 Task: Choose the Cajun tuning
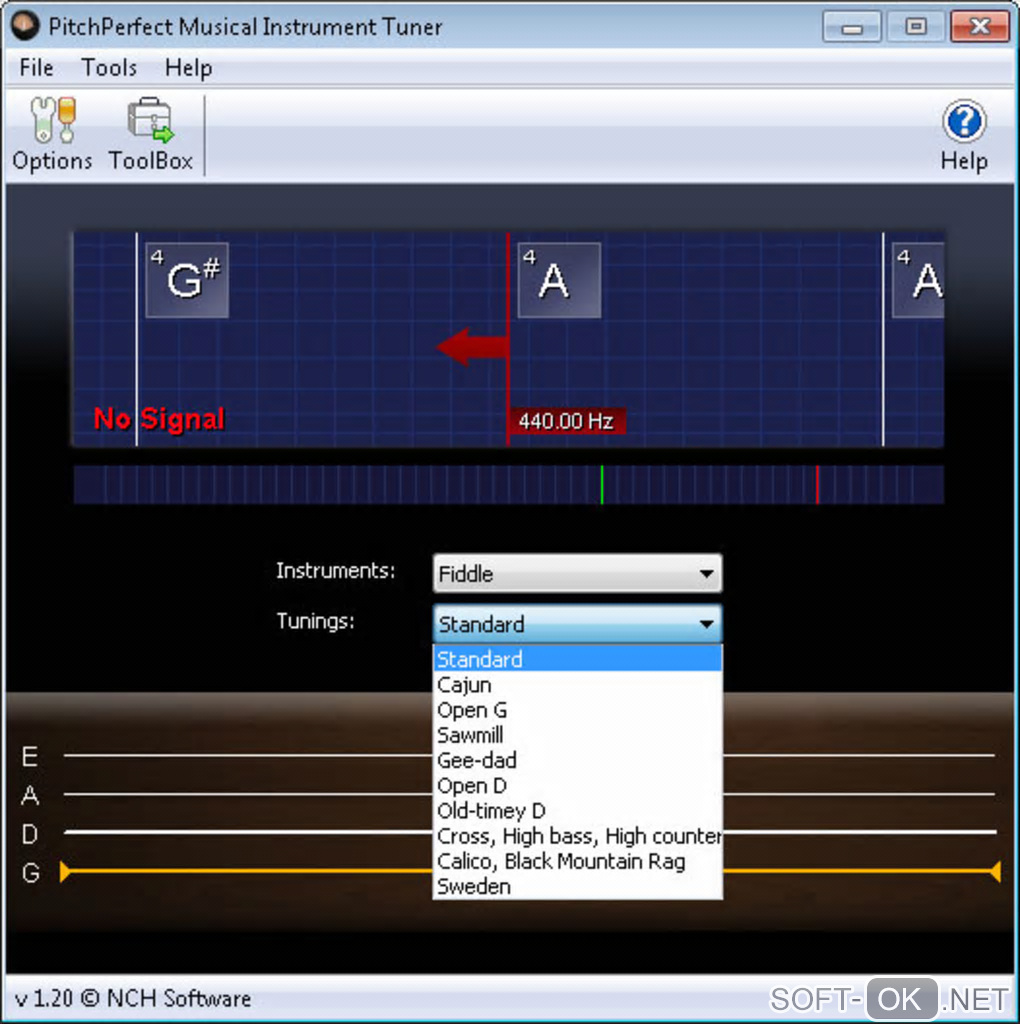click(x=578, y=684)
